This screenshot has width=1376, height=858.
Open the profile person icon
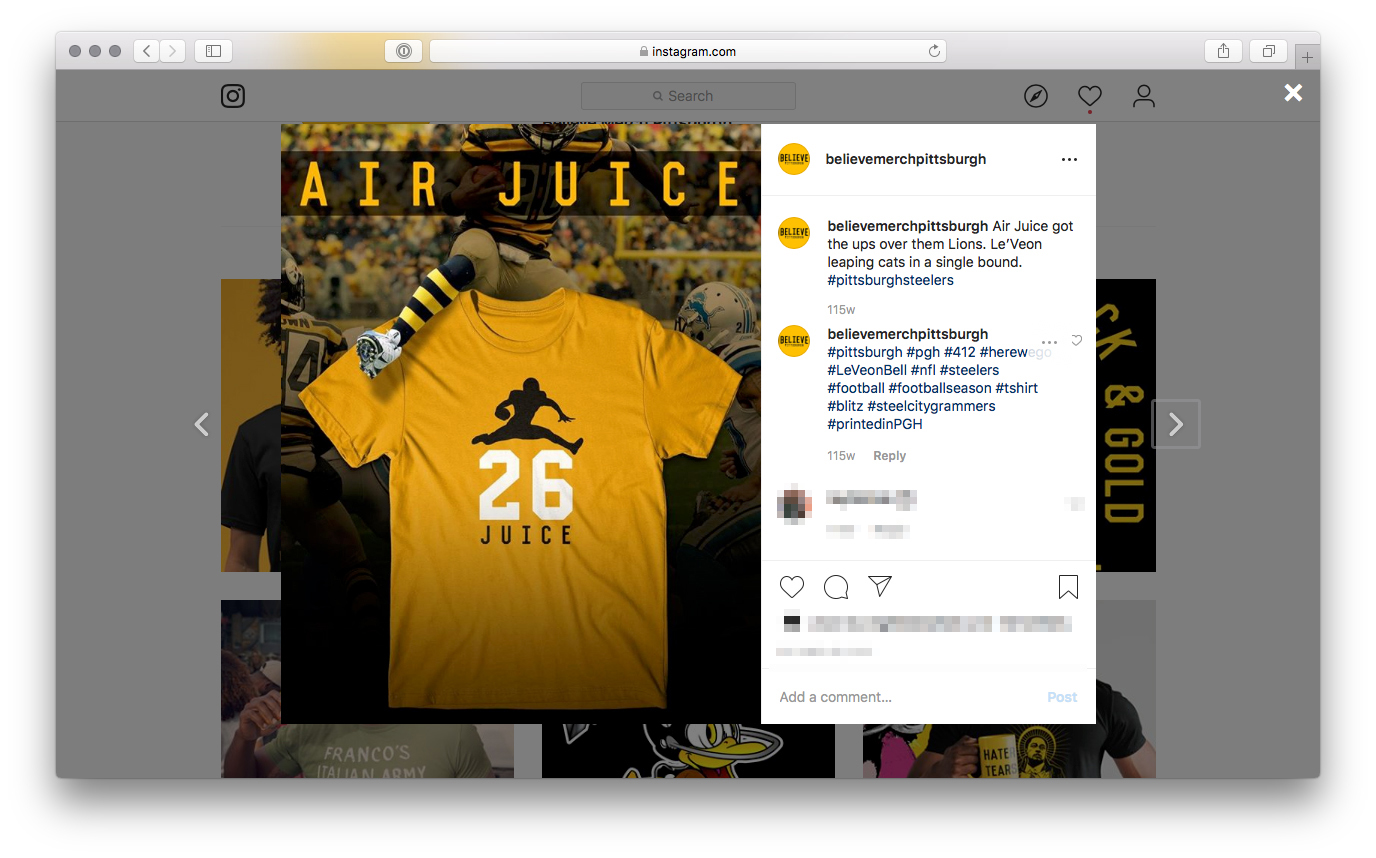pos(1144,96)
